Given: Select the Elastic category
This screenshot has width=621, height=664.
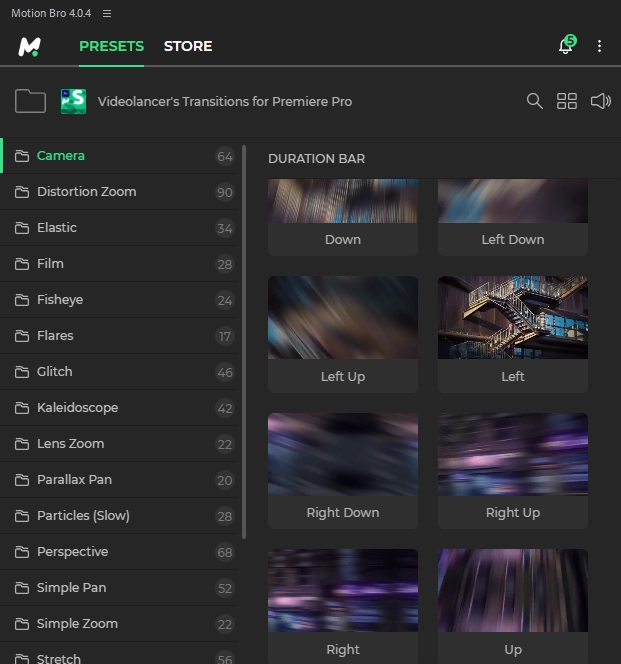Looking at the screenshot, I should click(120, 228).
